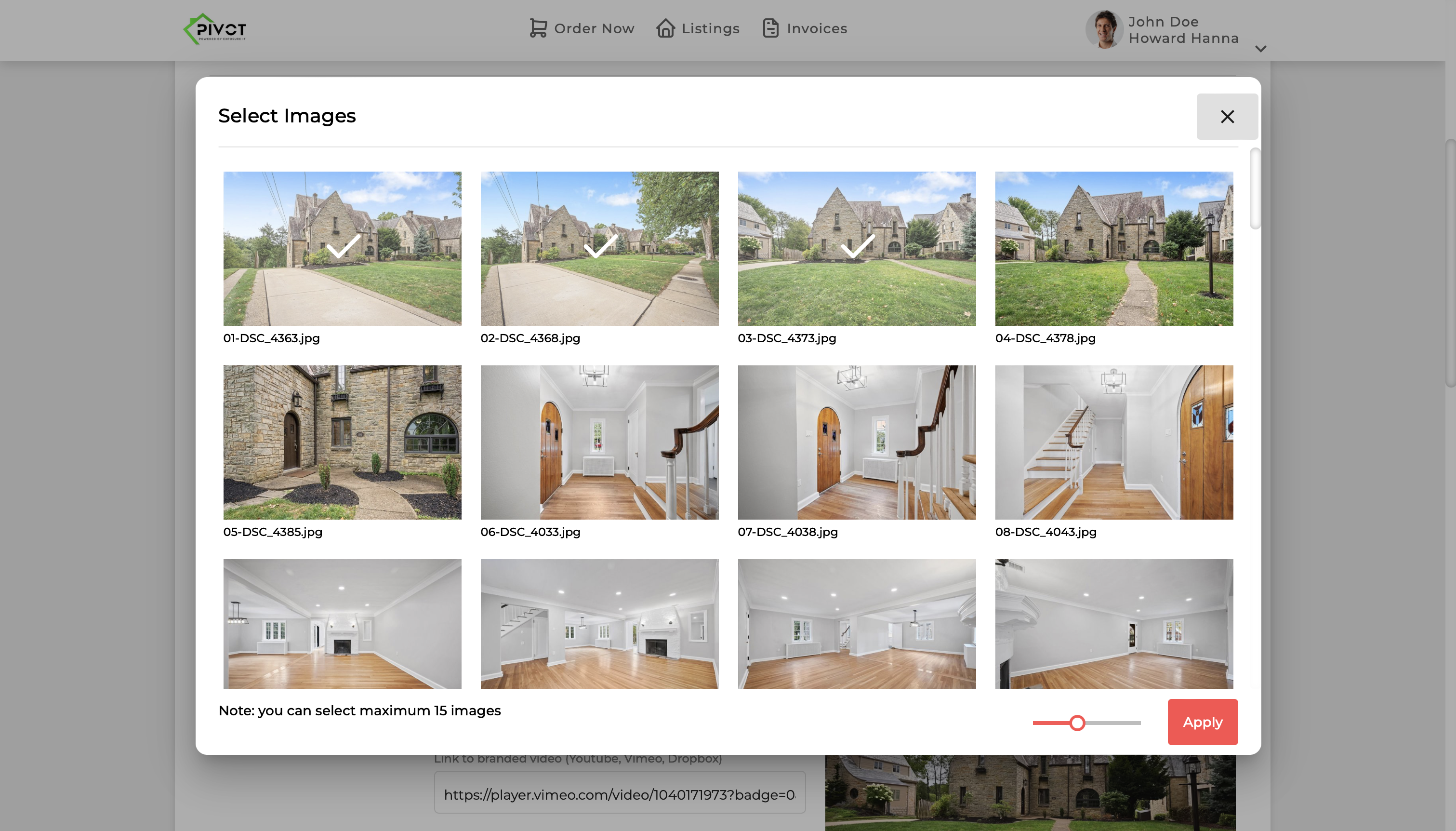1456x831 pixels.
Task: Select stone entrance photo 05-DSC_4385.jpg
Action: pyautogui.click(x=342, y=442)
